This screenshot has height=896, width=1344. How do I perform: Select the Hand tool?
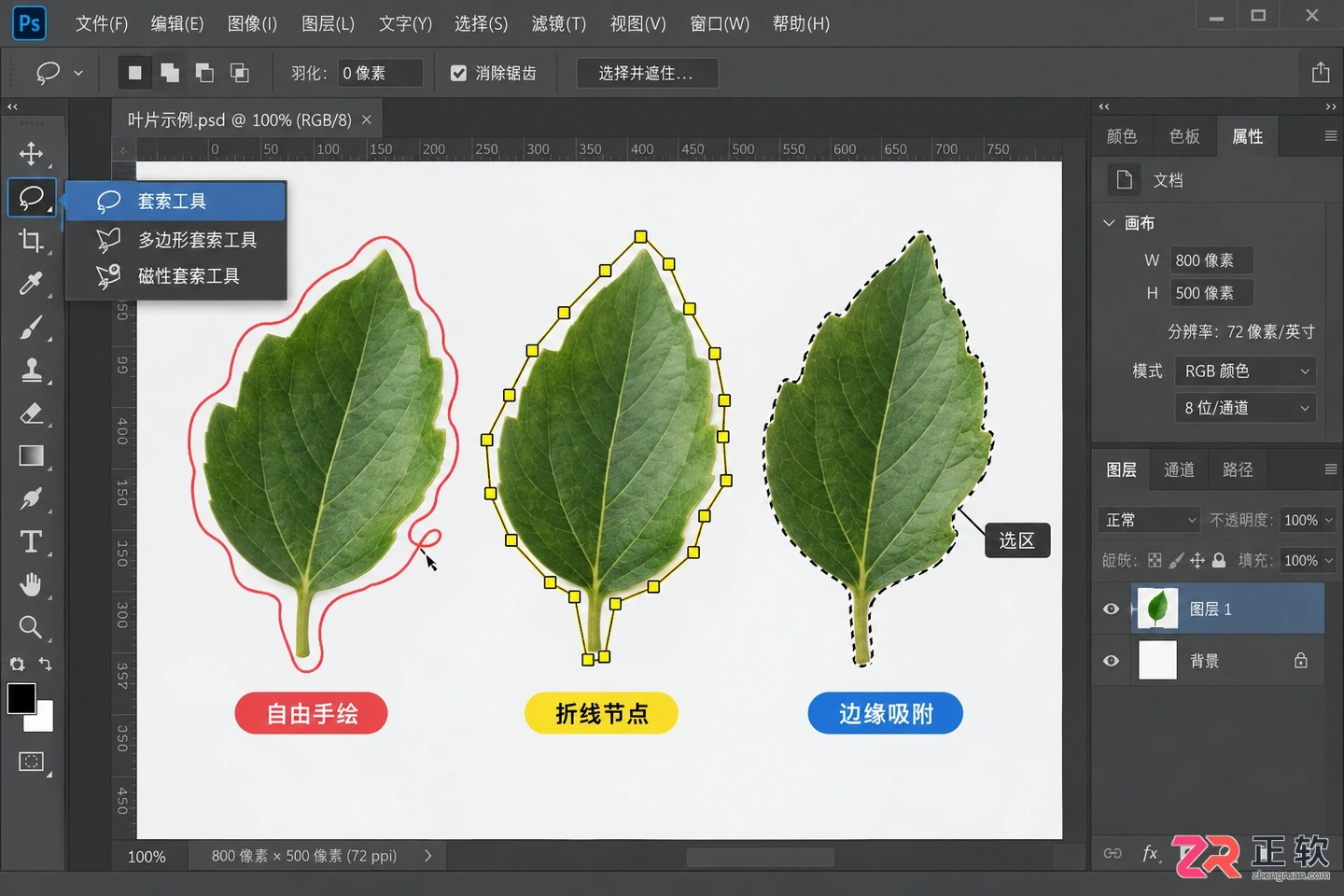31,585
